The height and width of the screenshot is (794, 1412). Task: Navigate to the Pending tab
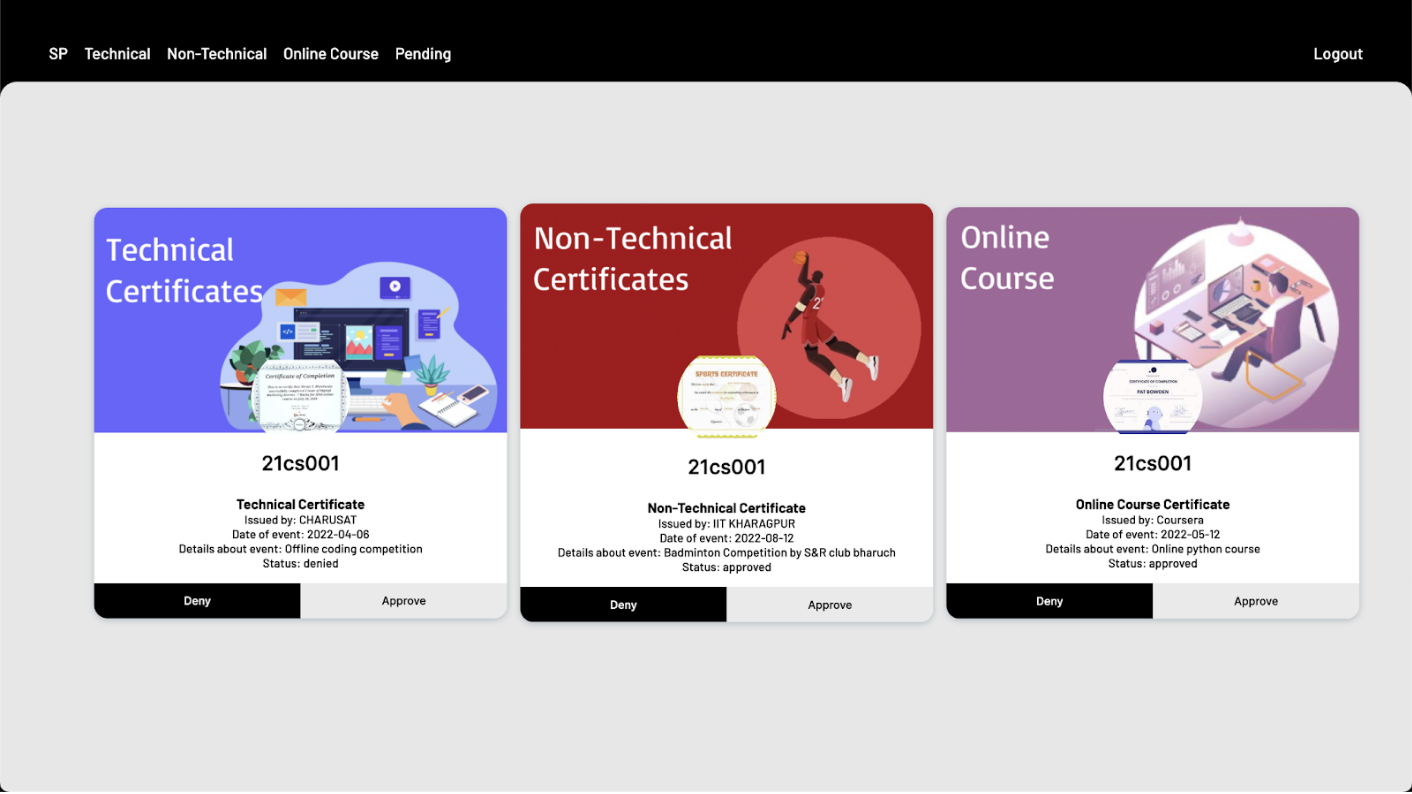(x=422, y=54)
